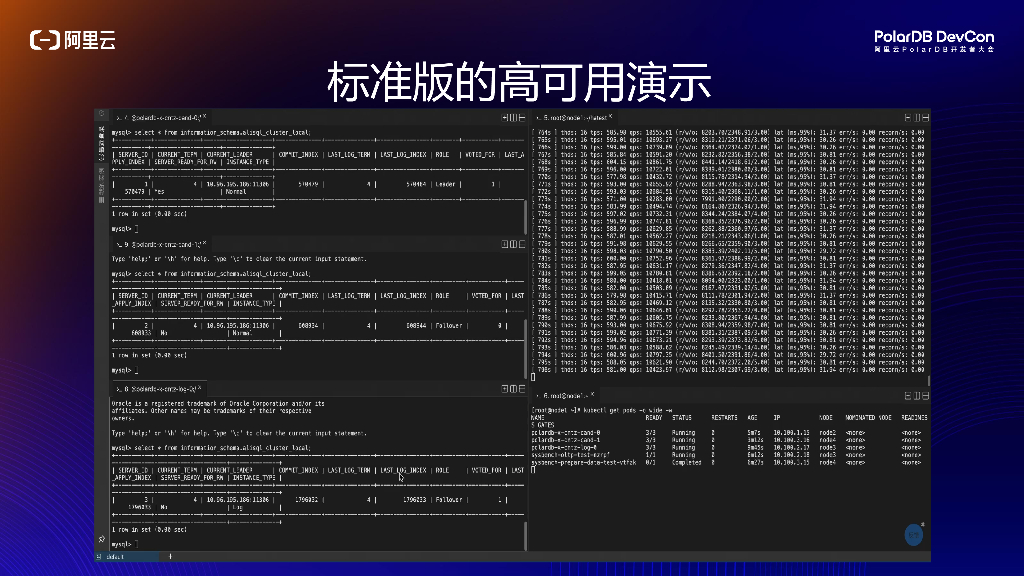
Task: Click stacked split icon in kubectl pane header
Action: [x=908, y=396]
